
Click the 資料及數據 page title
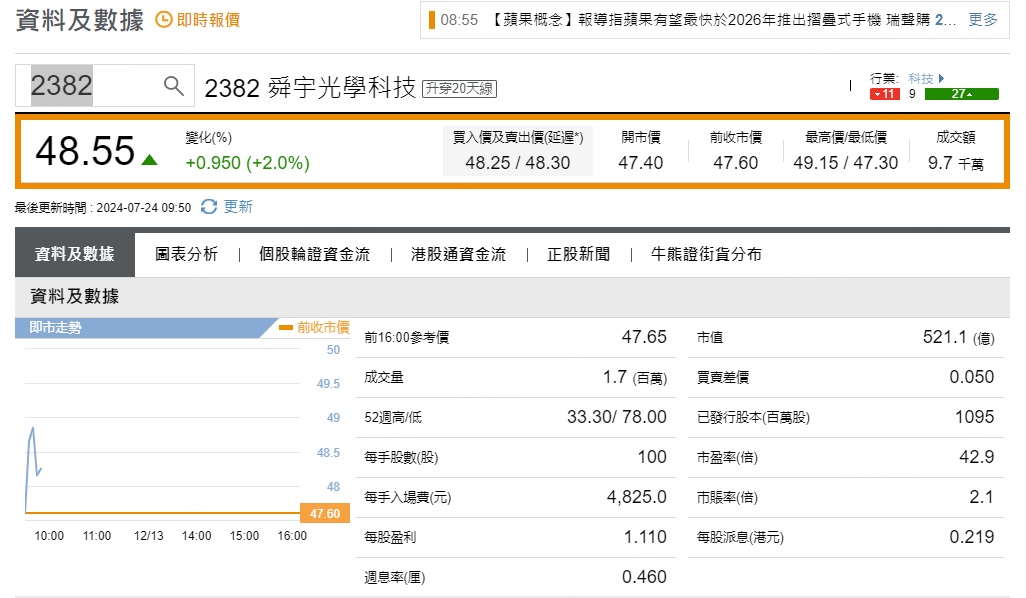80,20
